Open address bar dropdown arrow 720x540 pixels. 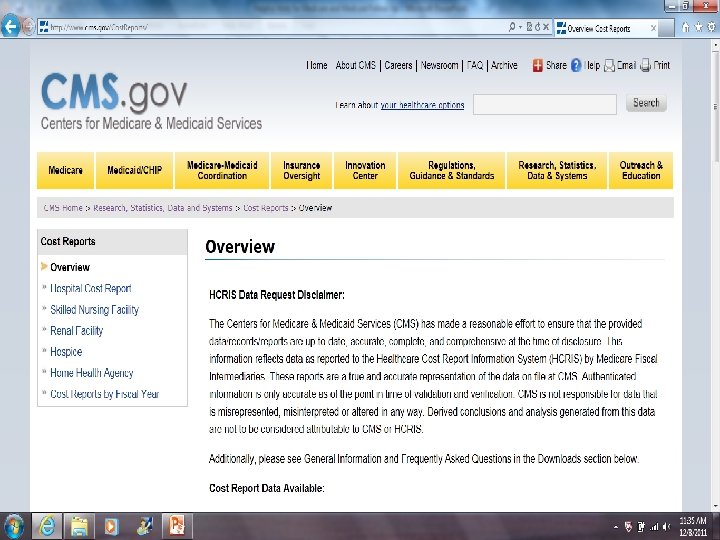(x=520, y=27)
